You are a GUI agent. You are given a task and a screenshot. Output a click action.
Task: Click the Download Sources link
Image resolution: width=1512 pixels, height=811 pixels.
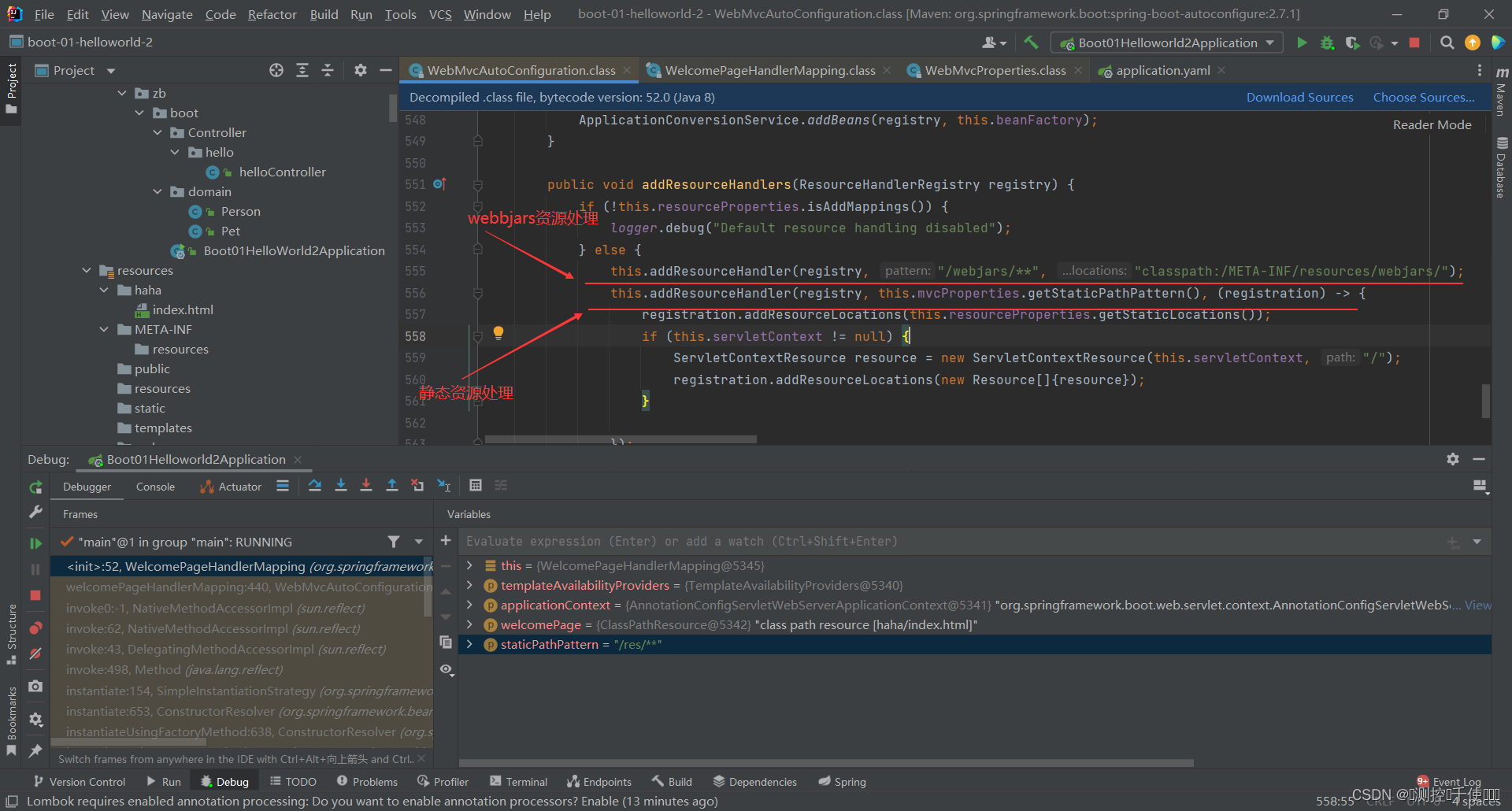point(1299,96)
